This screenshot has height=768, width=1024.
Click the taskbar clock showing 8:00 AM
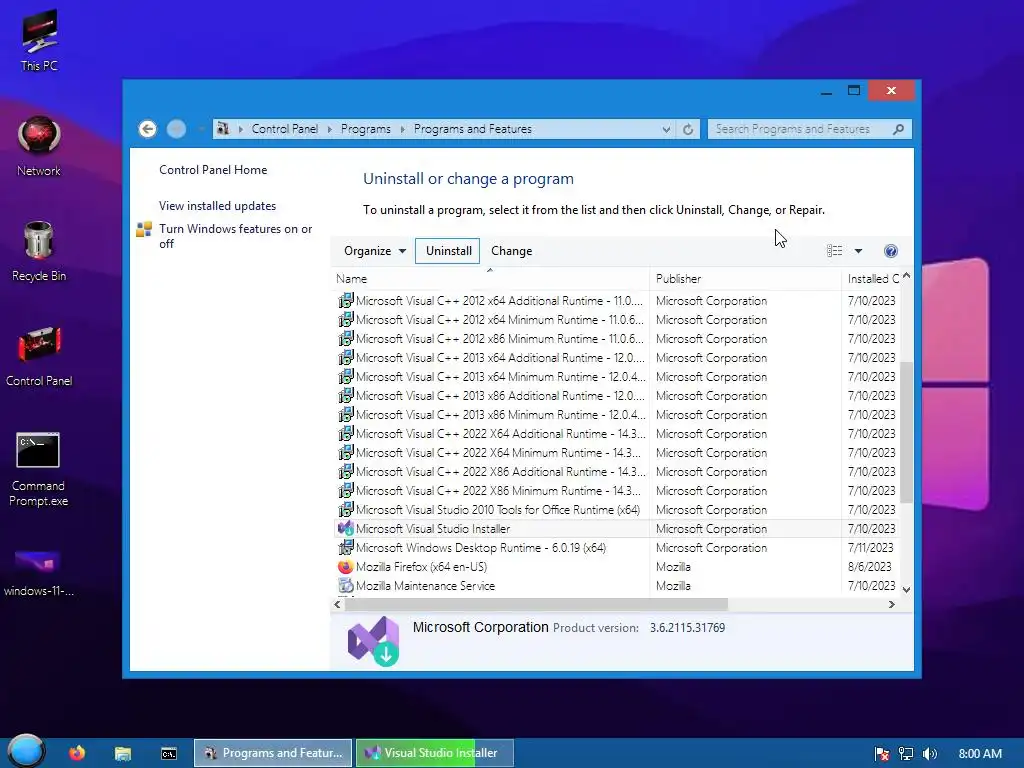tap(980, 754)
